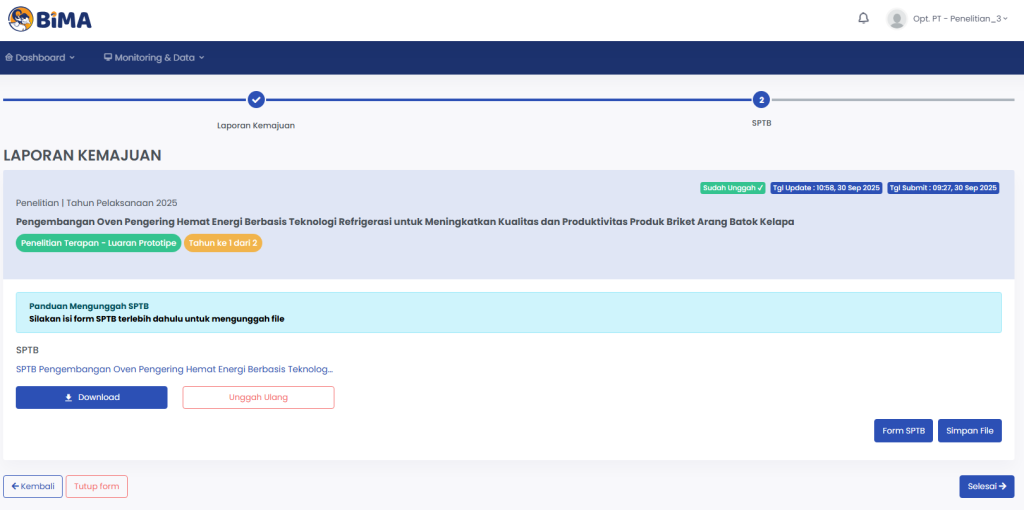This screenshot has height=510, width=1024.
Task: Click the BIMA logo
Action: (50, 19)
